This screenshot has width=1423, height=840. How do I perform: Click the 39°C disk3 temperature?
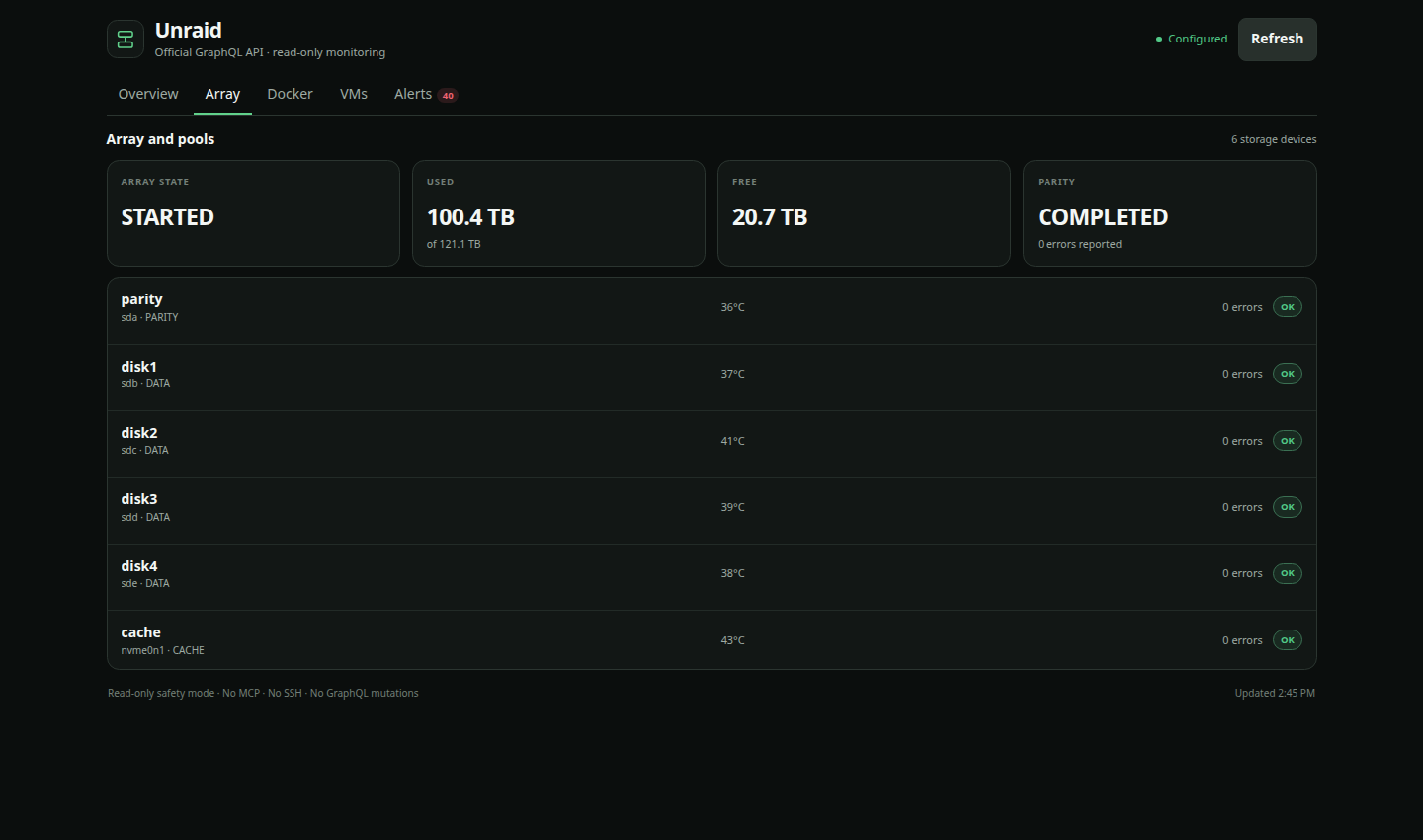coord(732,507)
